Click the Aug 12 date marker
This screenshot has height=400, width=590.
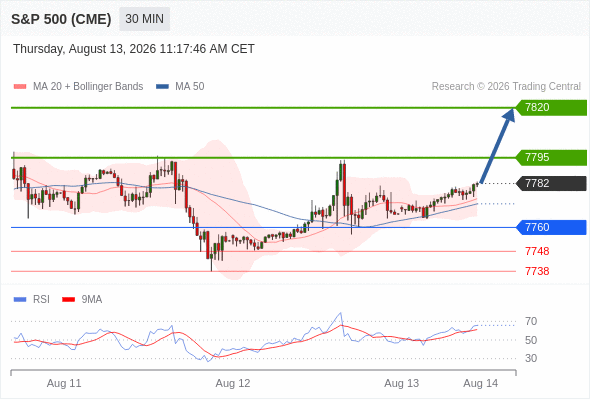tap(233, 383)
